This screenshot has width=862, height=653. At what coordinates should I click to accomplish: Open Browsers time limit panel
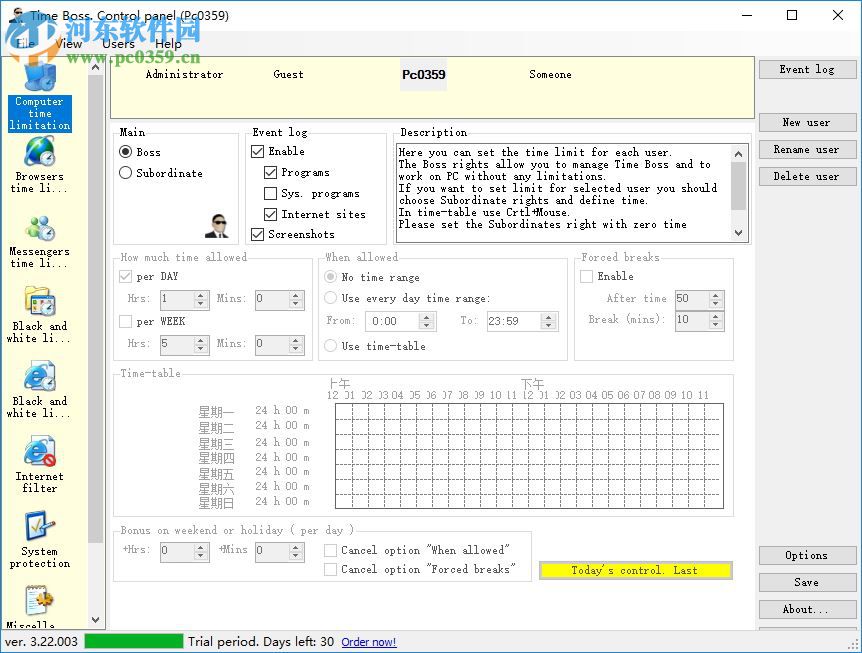coord(39,165)
